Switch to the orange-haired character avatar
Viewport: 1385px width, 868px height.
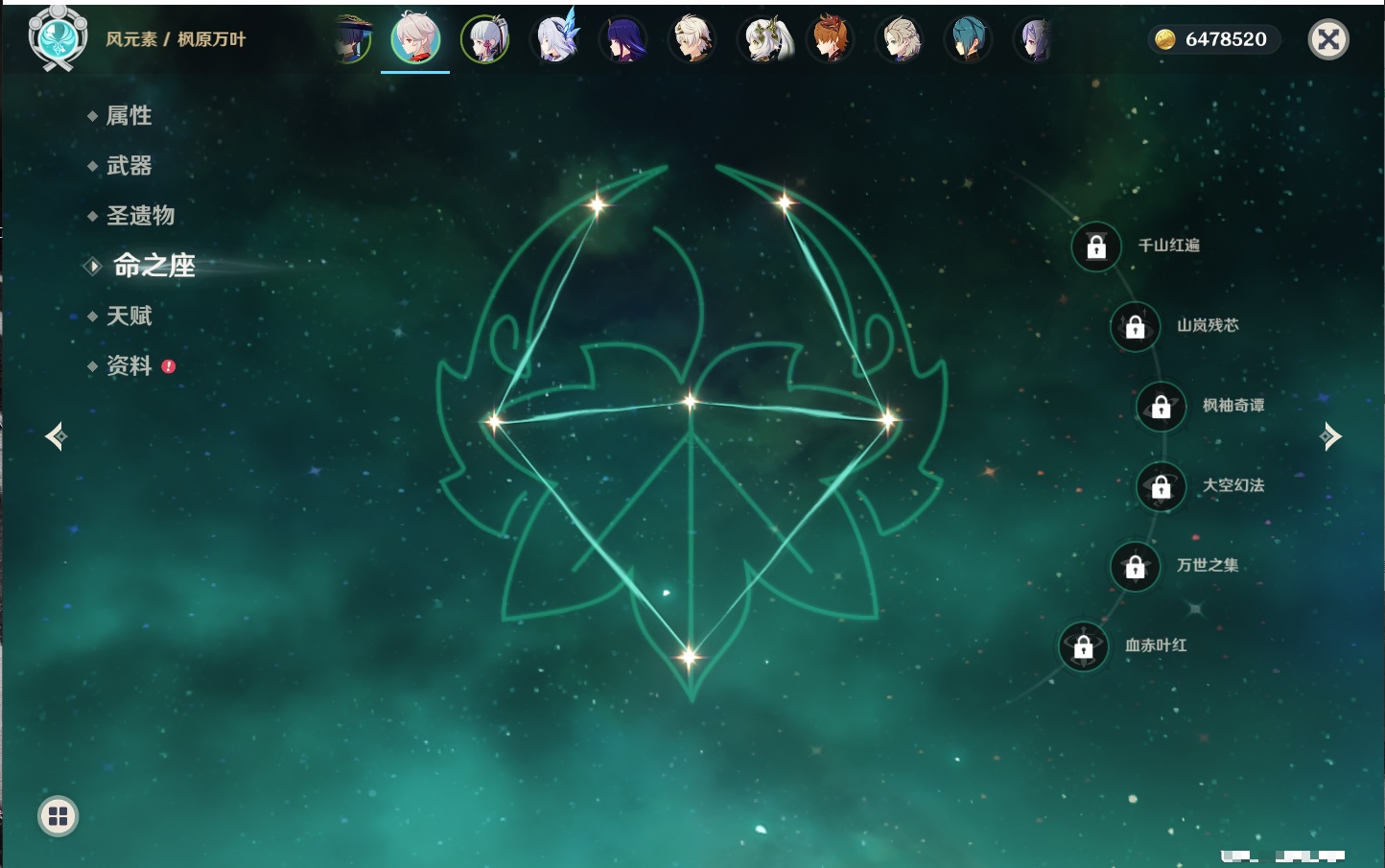(x=830, y=39)
